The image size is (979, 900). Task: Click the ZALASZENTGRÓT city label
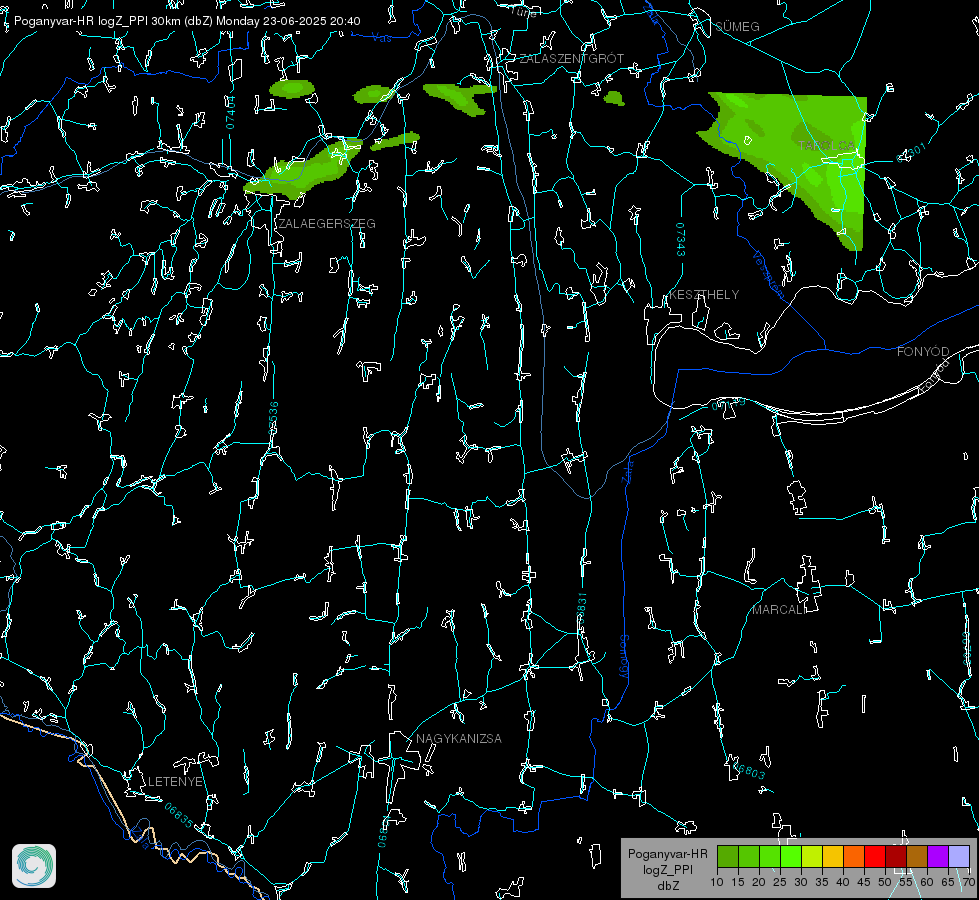pyautogui.click(x=571, y=58)
